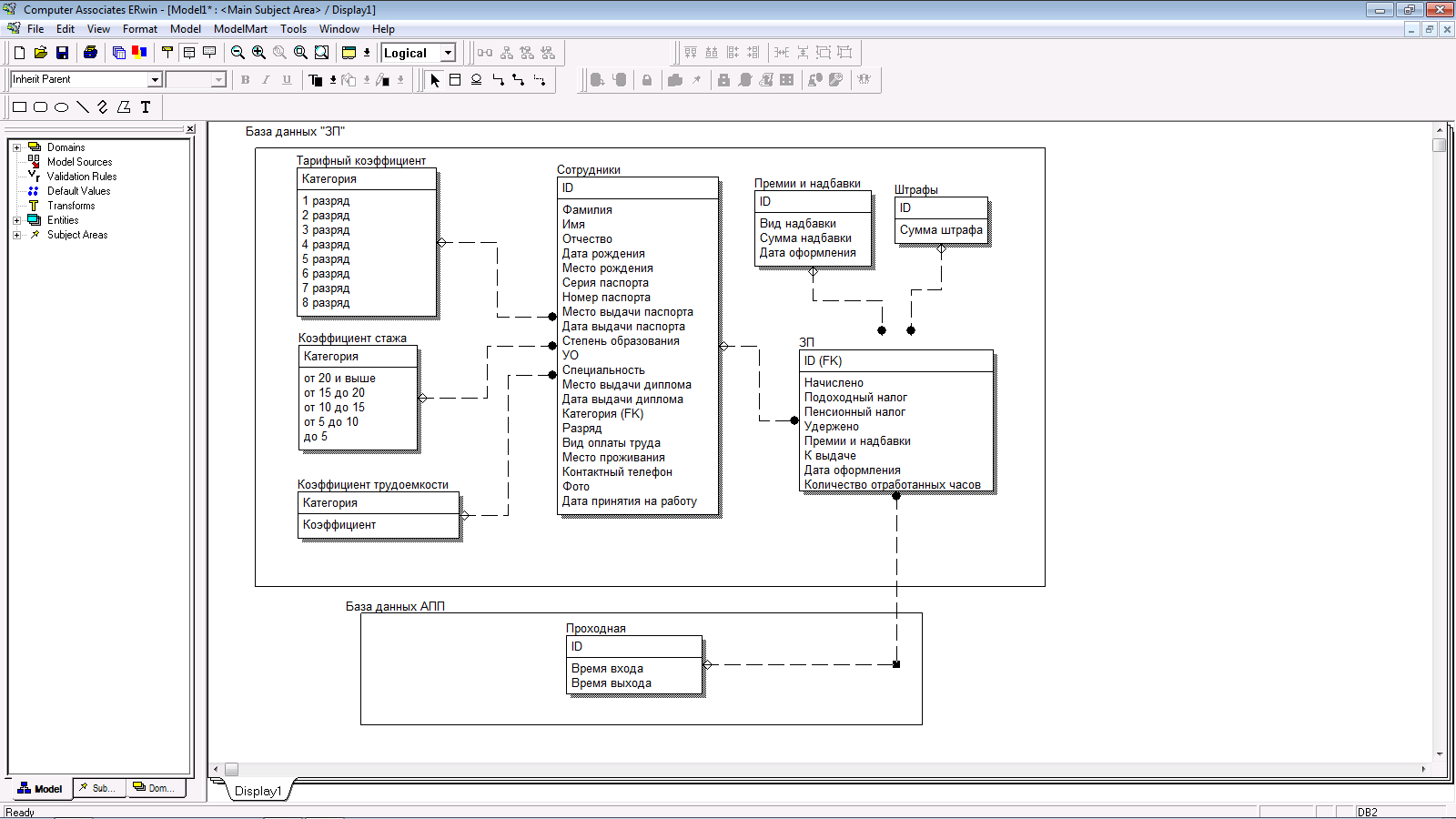Choose the Identifying relationship tool
Image resolution: width=1456 pixels, height=819 pixels.
pyautogui.click(x=498, y=80)
